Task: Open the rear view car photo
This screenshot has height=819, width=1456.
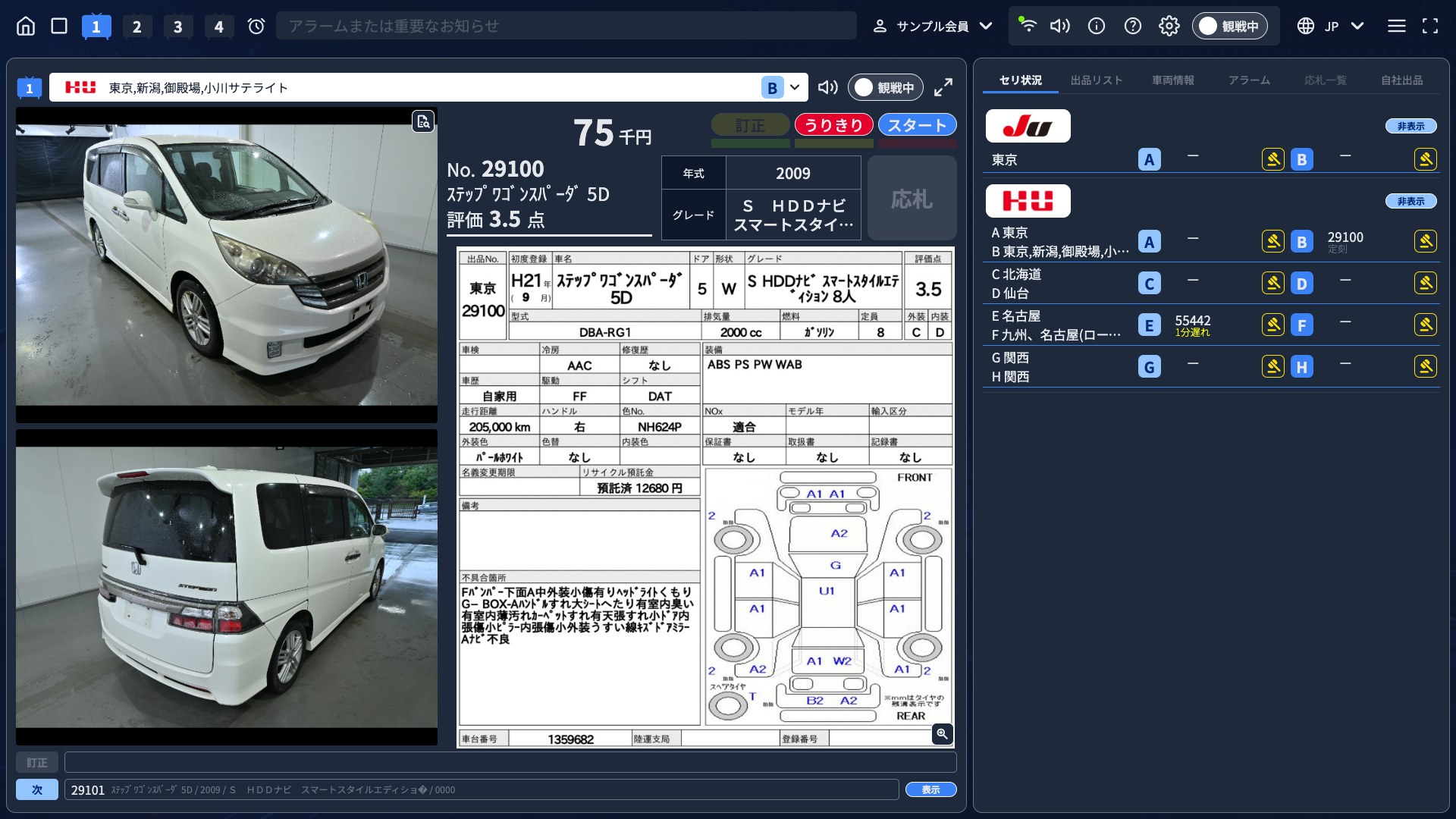Action: (x=227, y=587)
